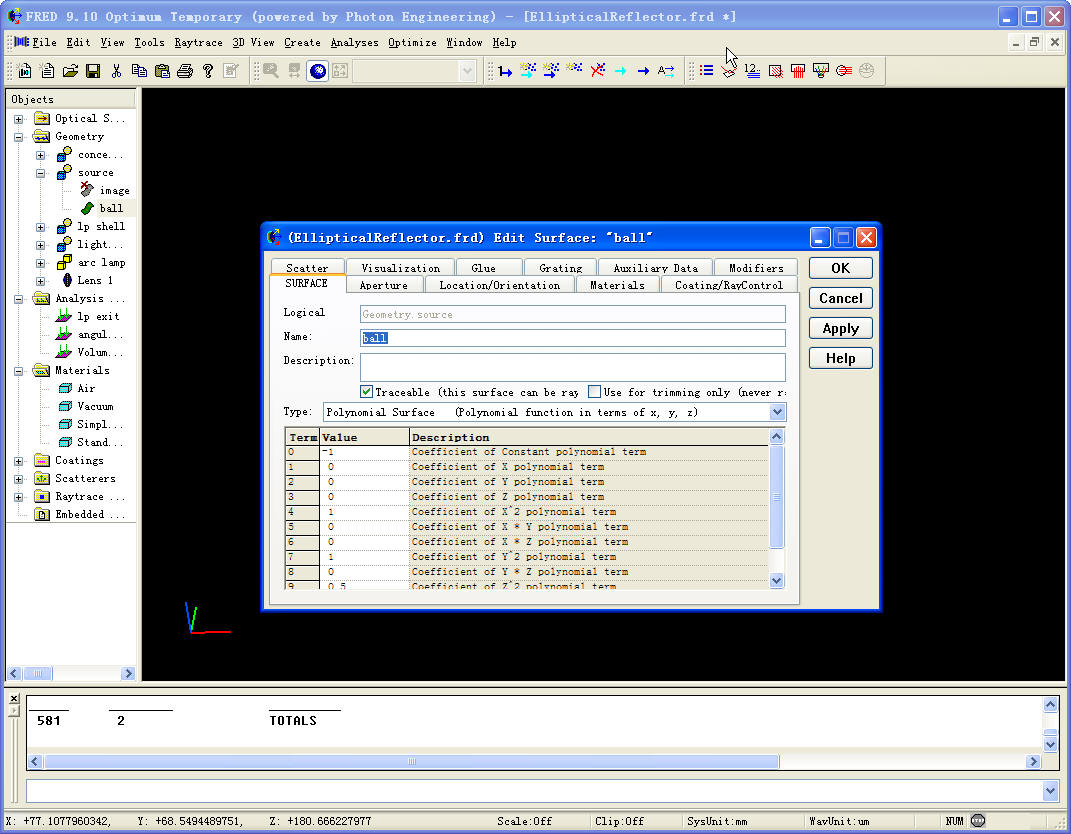Viewport: 1071px width, 834px height.
Task: Expand the Scatterers tree node
Action: [18, 479]
